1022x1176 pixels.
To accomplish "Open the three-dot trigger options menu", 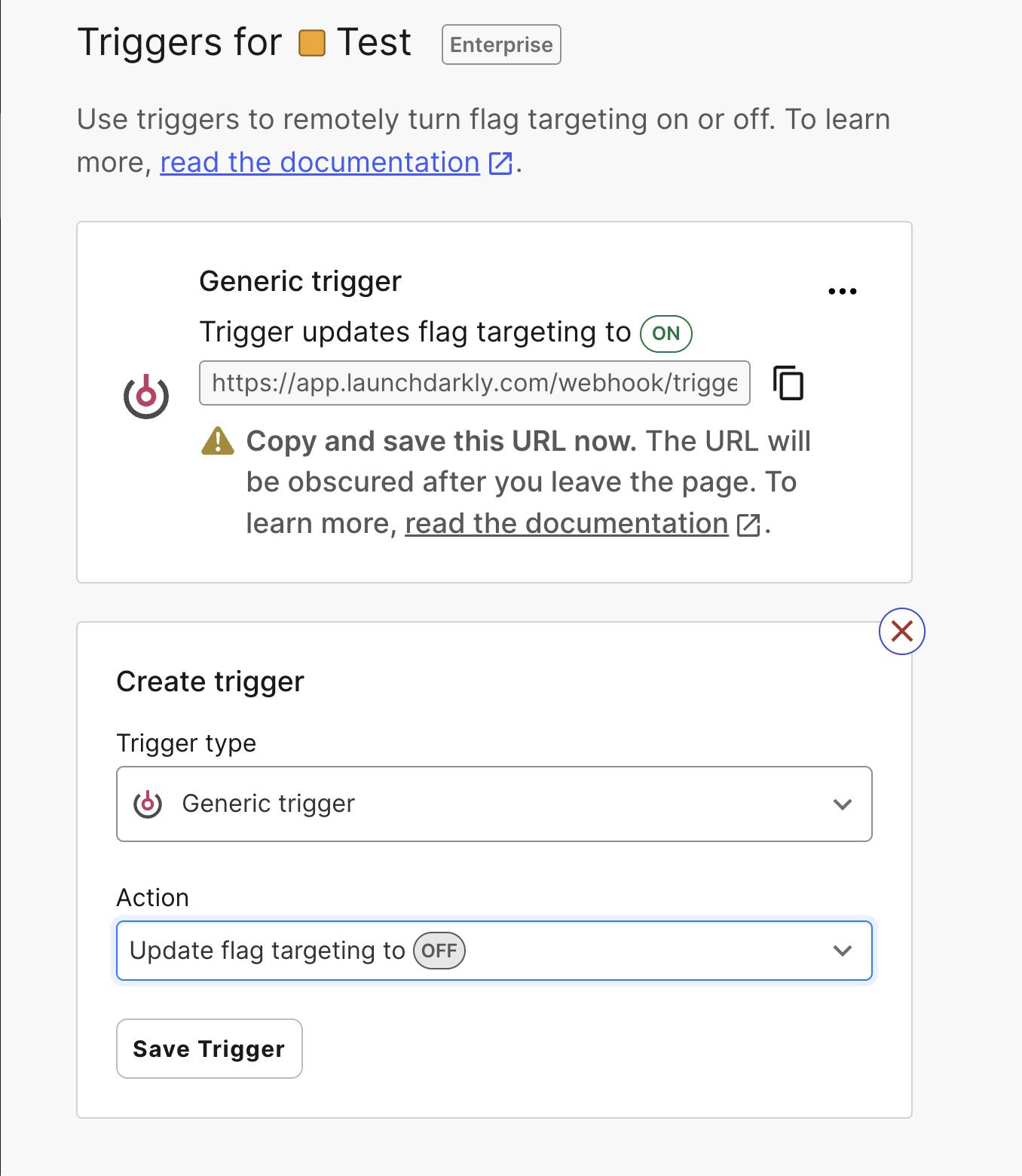I will (842, 291).
